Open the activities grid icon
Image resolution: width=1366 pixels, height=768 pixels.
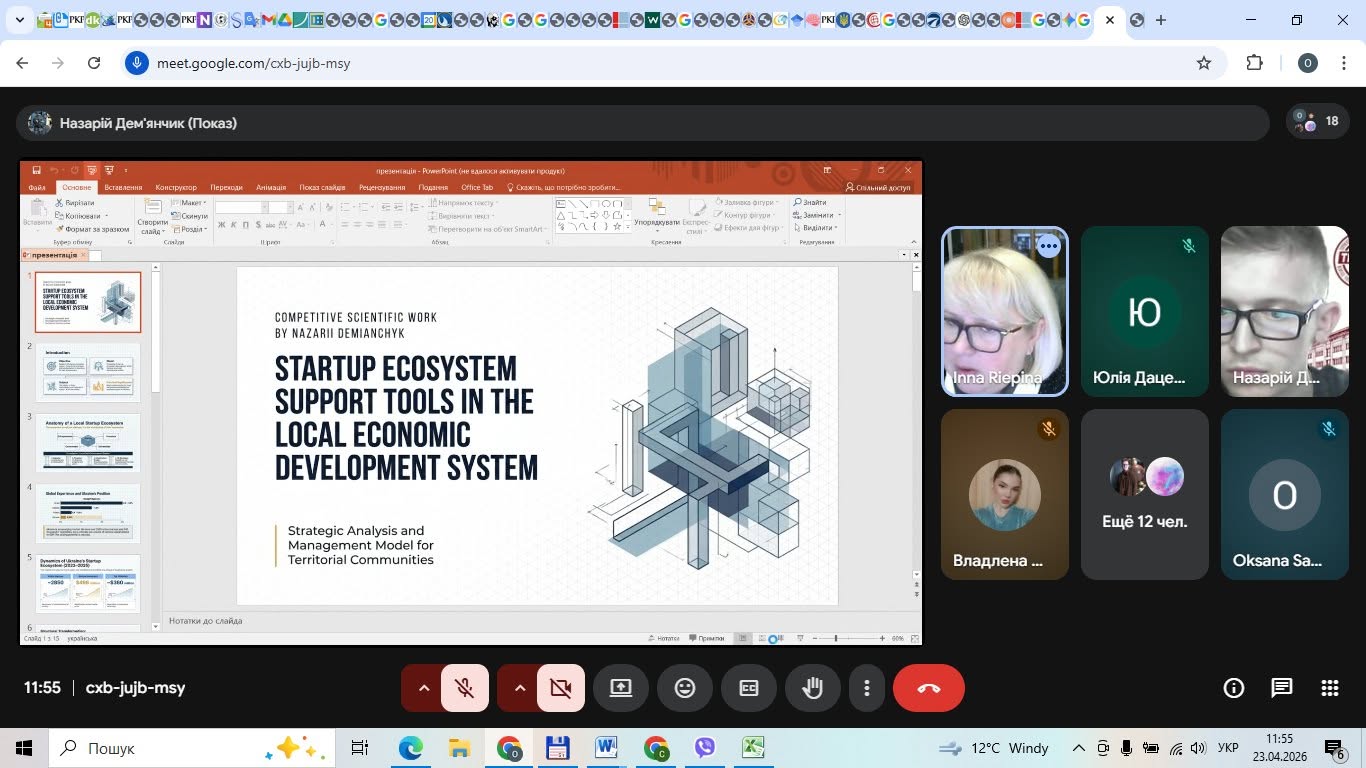coord(1330,688)
